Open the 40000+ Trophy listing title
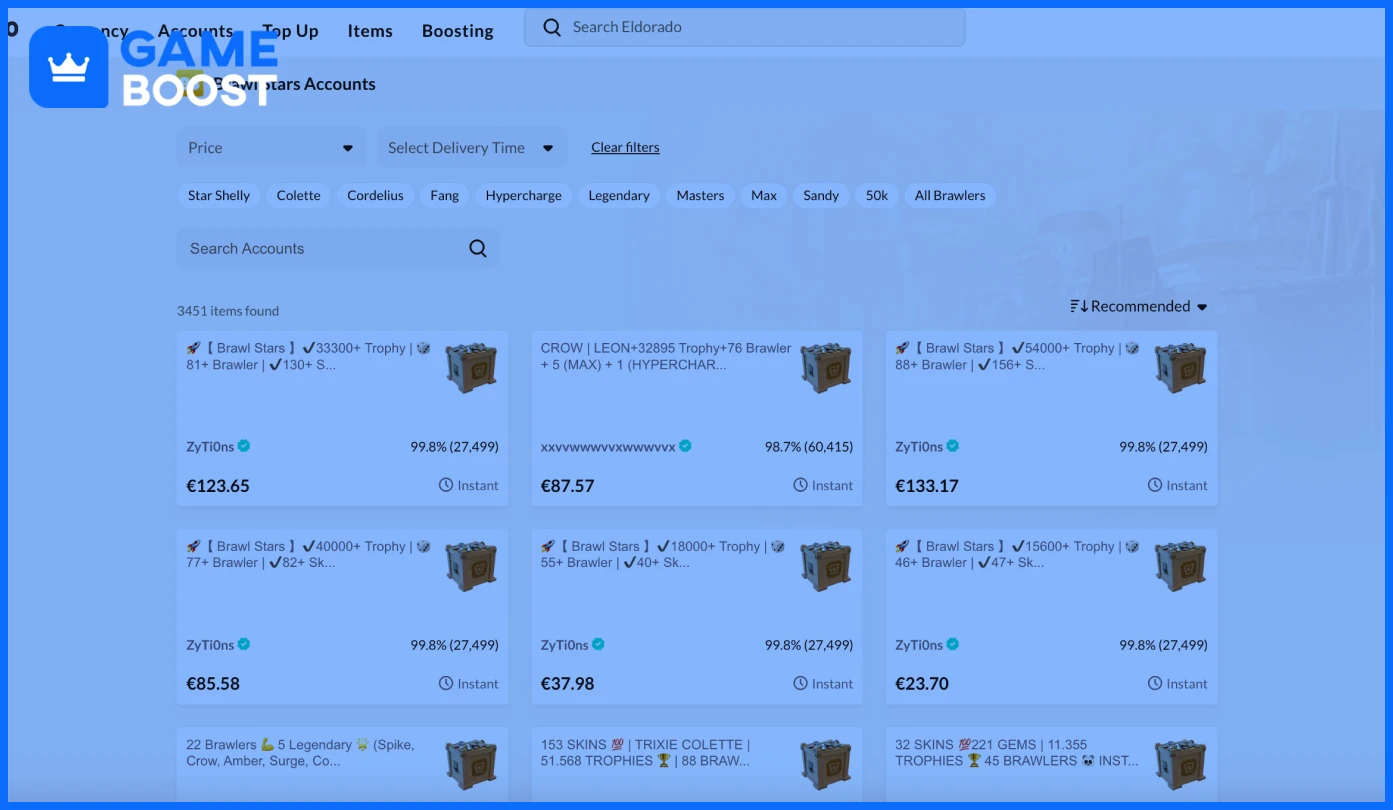Screen dimensions: 1393x810 (309, 554)
